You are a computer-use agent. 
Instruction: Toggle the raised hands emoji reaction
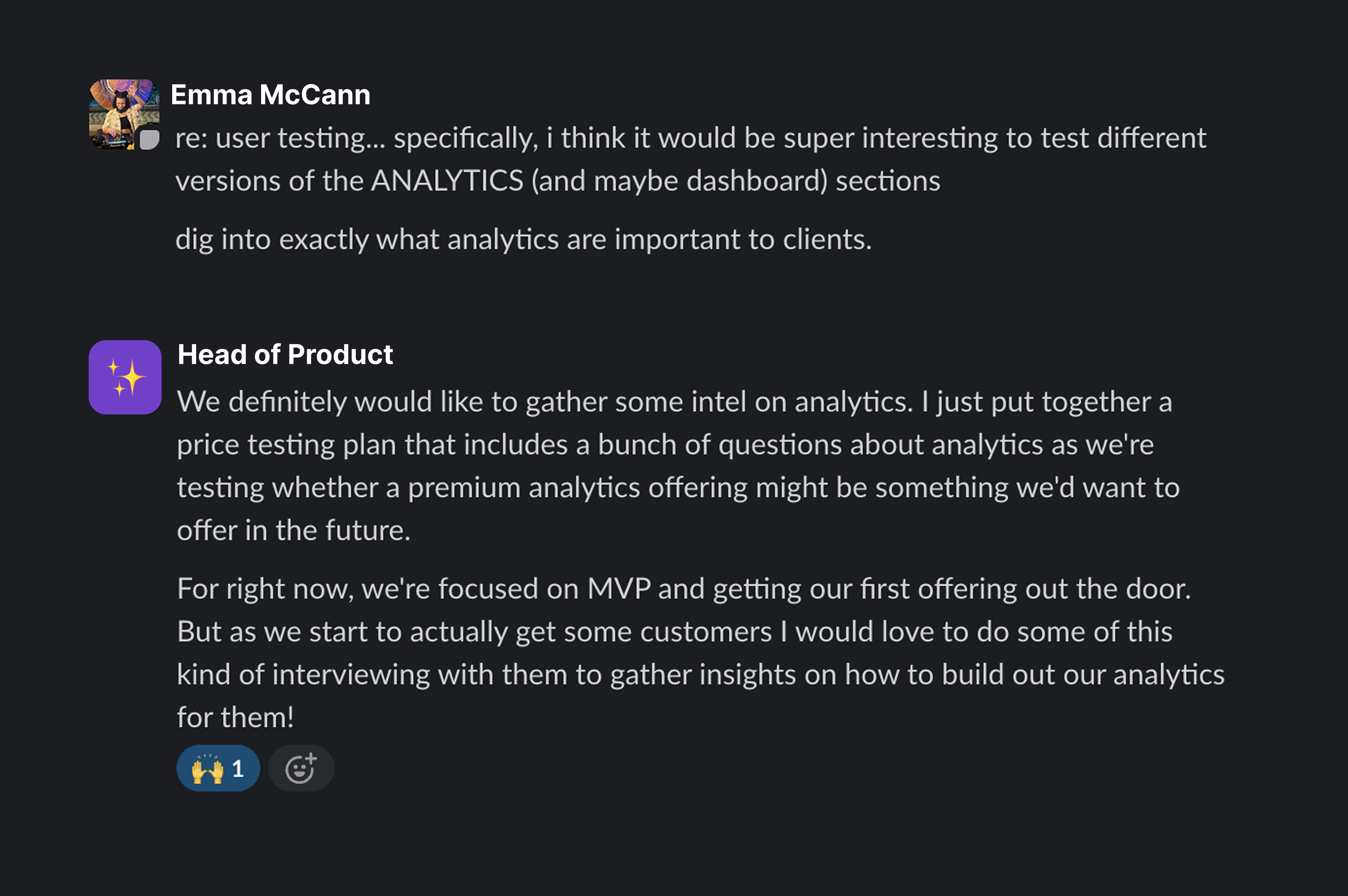pyautogui.click(x=207, y=769)
